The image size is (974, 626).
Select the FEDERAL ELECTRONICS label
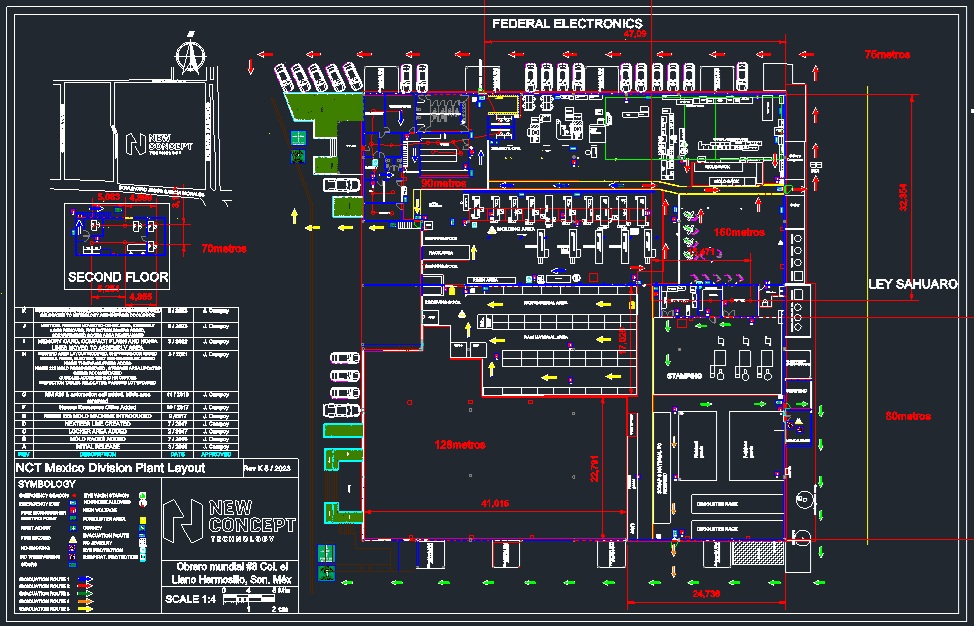pyautogui.click(x=567, y=24)
